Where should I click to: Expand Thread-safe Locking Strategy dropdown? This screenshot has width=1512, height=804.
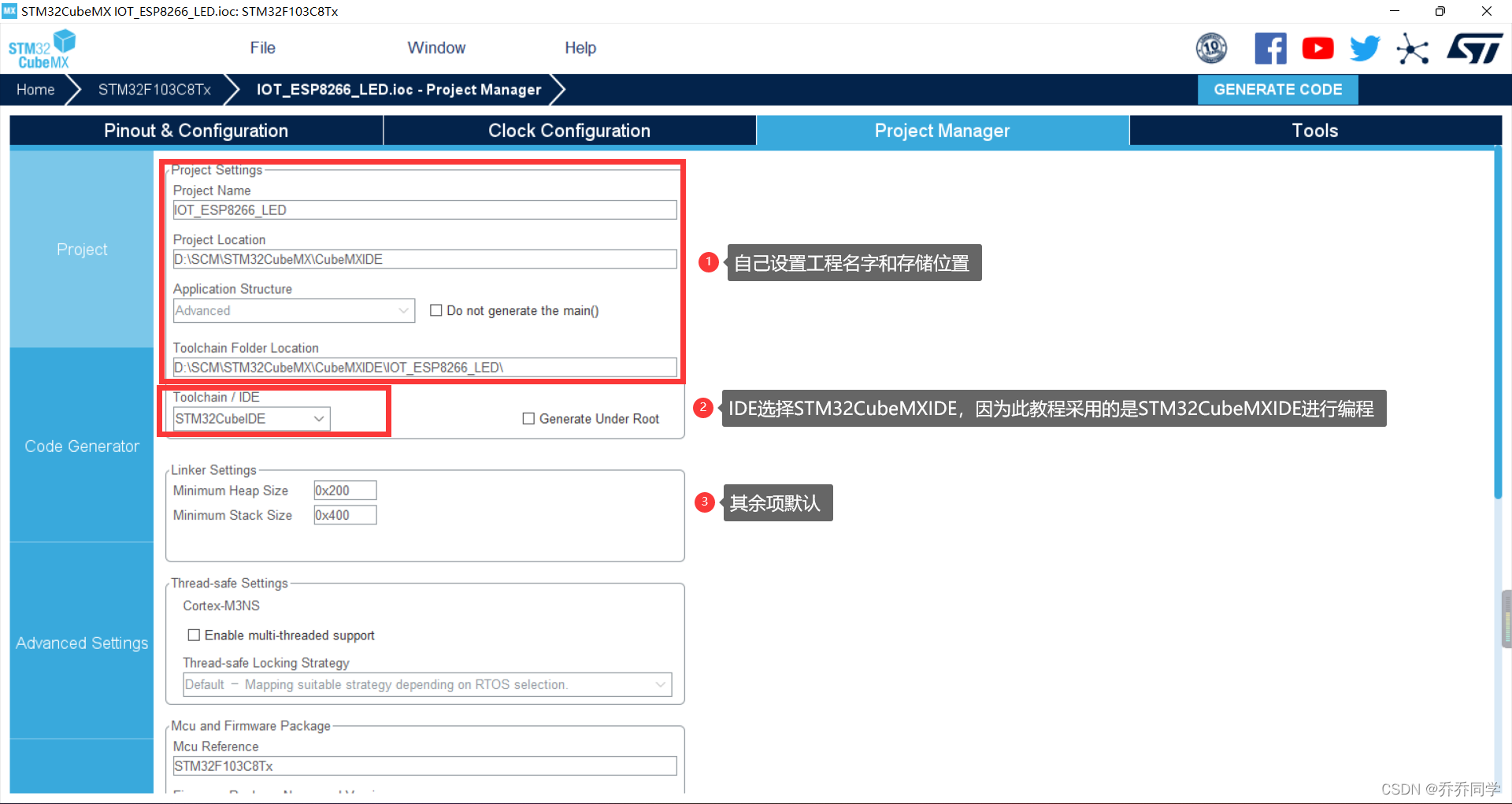tap(427, 684)
